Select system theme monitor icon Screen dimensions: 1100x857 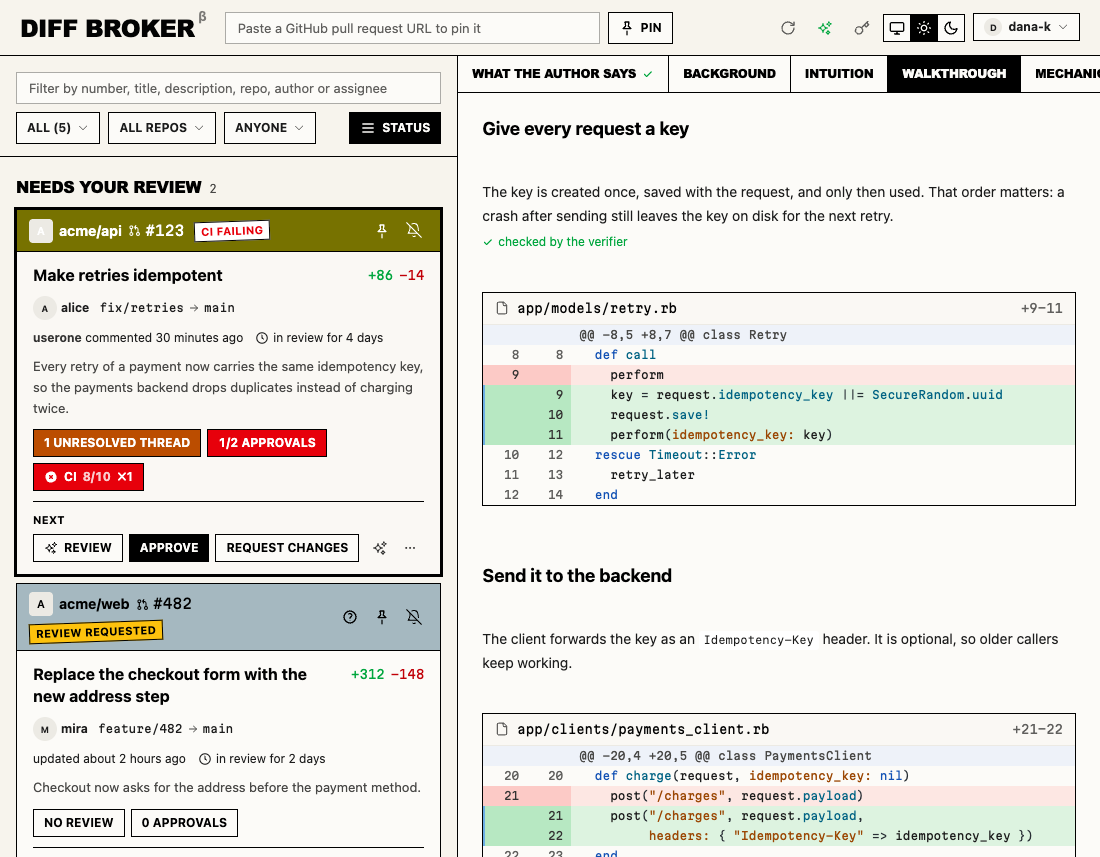coord(897,28)
